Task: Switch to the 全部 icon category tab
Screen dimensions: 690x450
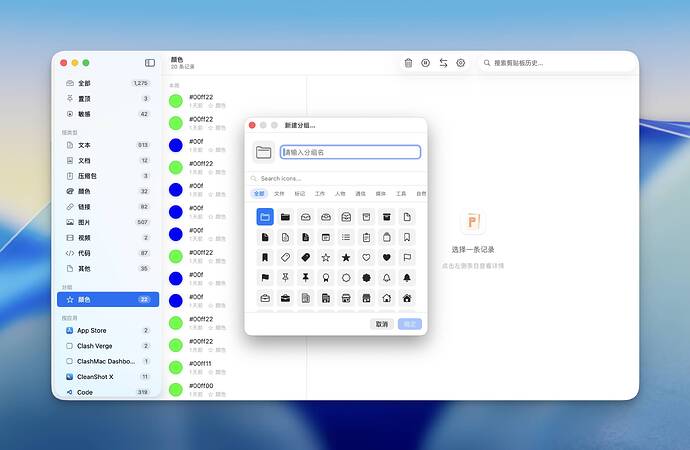Action: [x=259, y=194]
